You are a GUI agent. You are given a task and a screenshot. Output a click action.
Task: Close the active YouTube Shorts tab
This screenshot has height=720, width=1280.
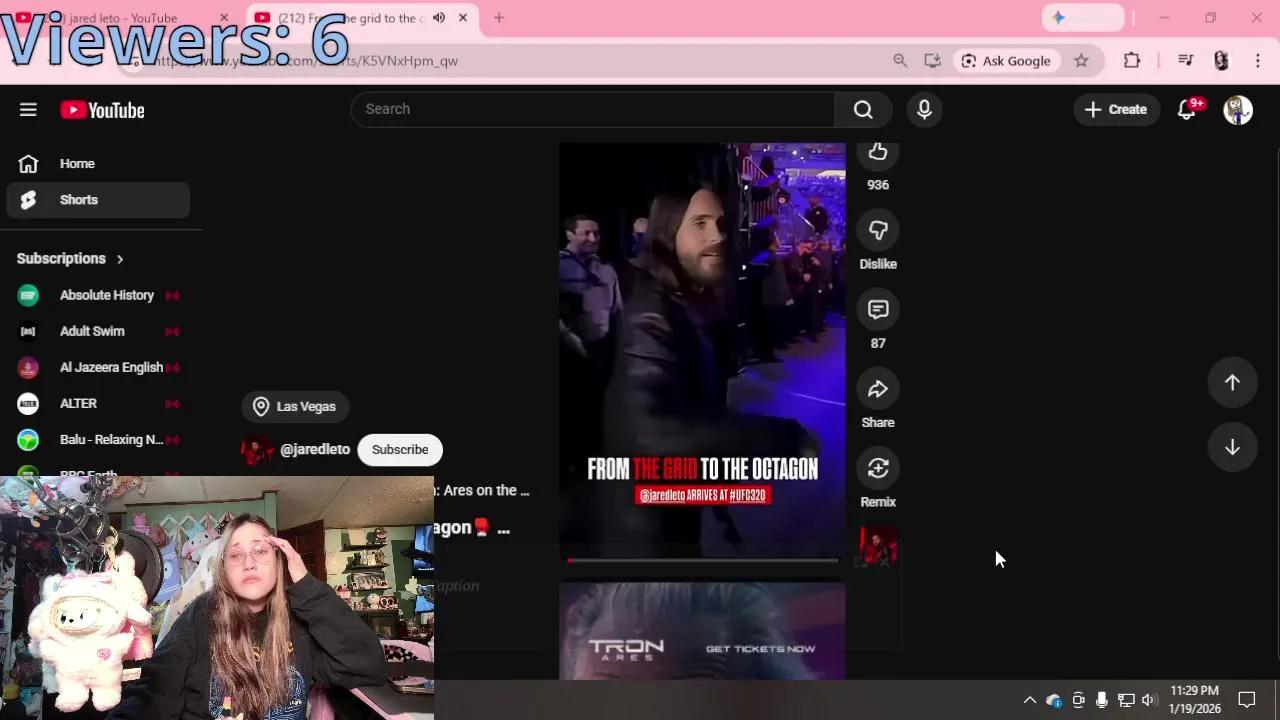pos(463,18)
